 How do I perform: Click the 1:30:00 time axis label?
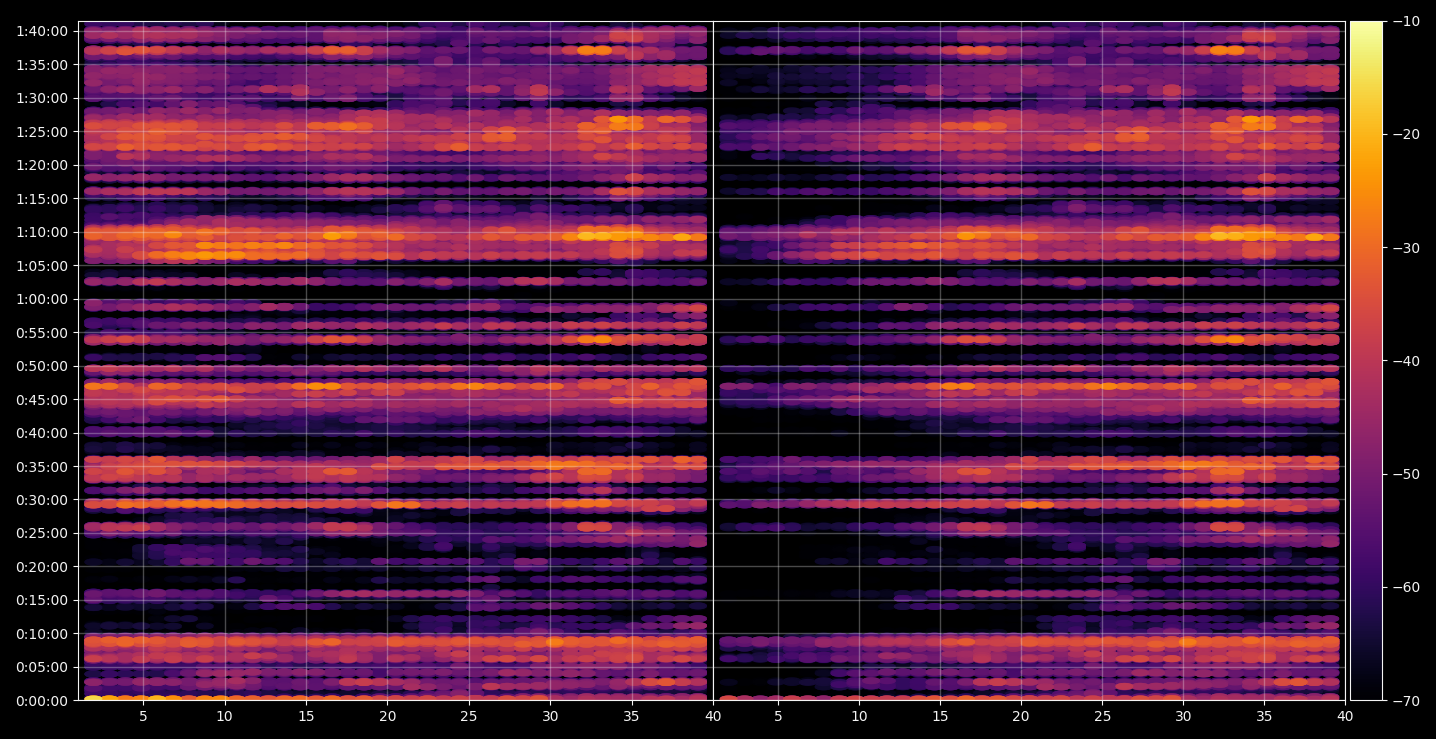coord(42,98)
